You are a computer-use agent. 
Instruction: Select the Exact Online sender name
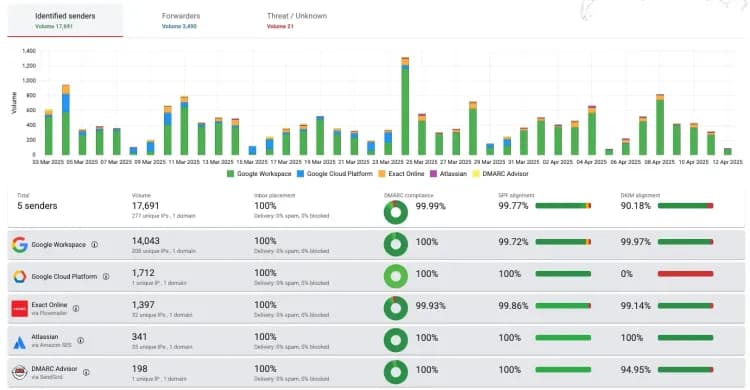pos(49,305)
